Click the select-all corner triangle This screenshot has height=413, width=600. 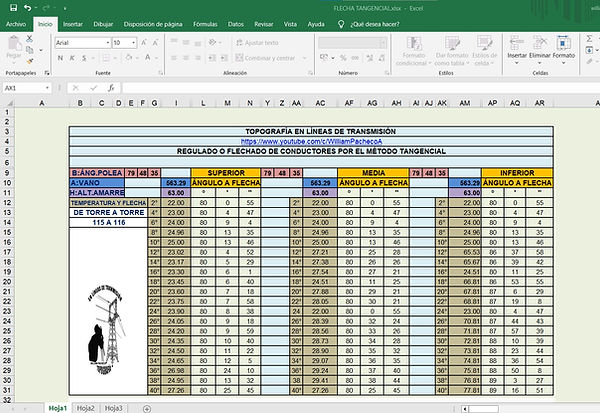point(10,103)
